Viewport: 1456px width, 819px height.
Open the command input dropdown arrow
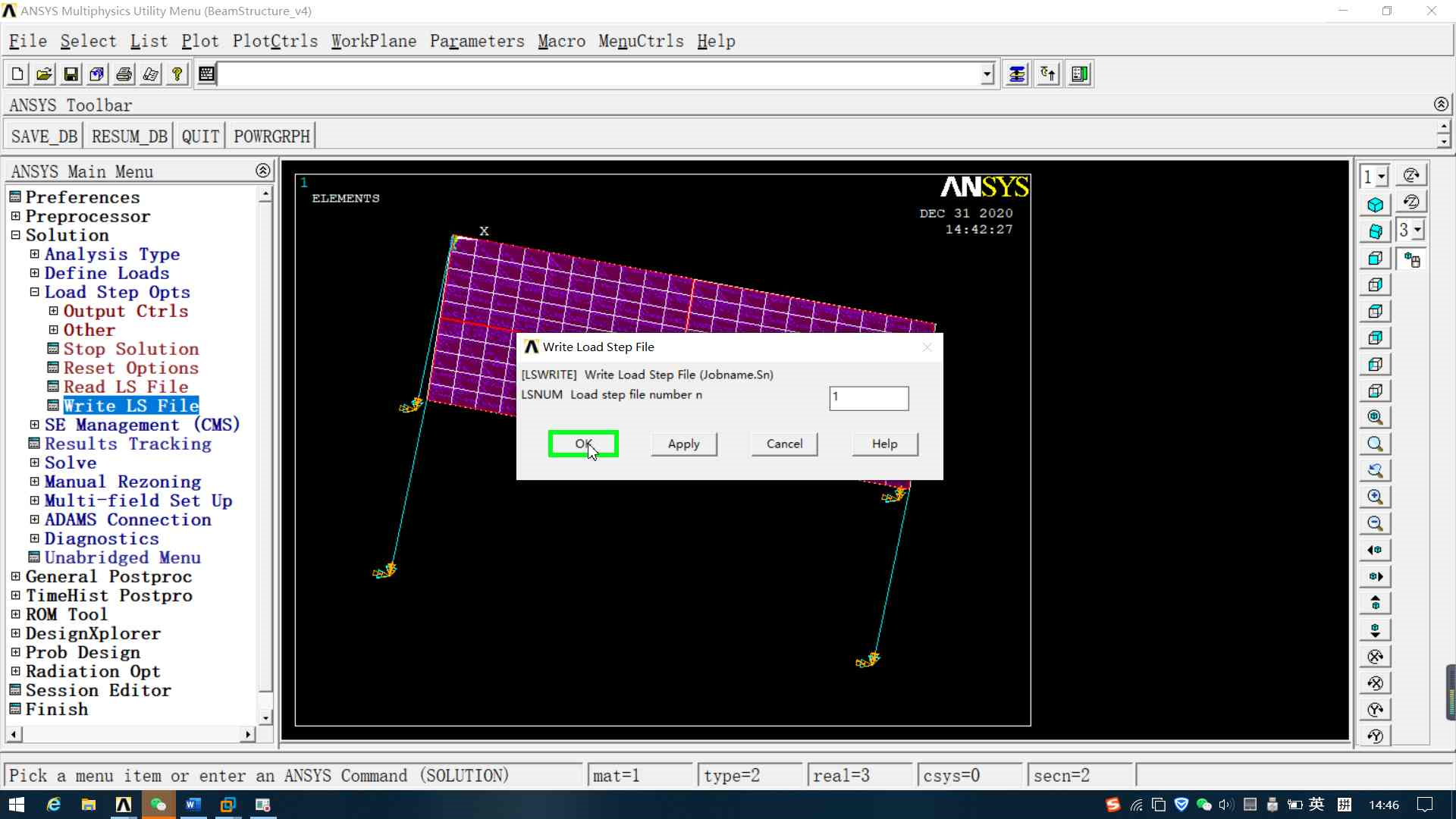(x=987, y=74)
